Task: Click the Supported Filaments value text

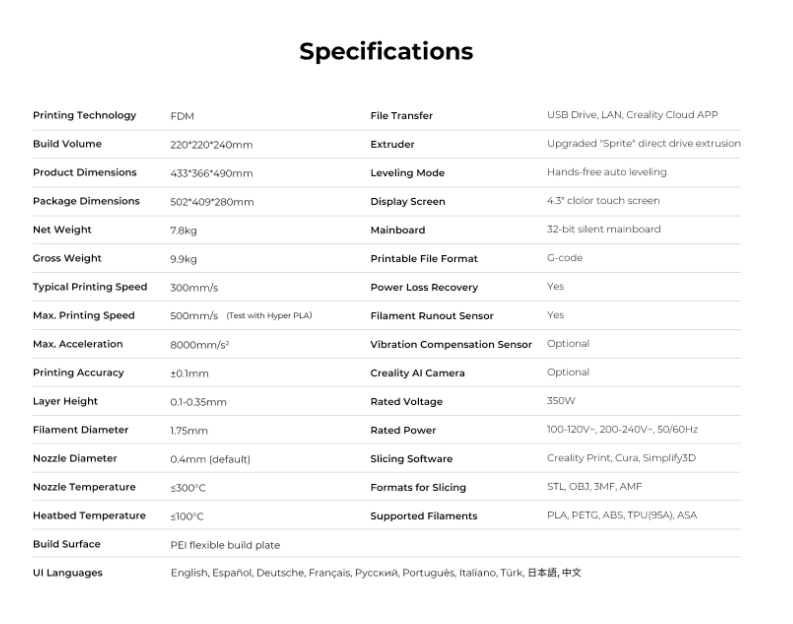Action: click(x=622, y=516)
